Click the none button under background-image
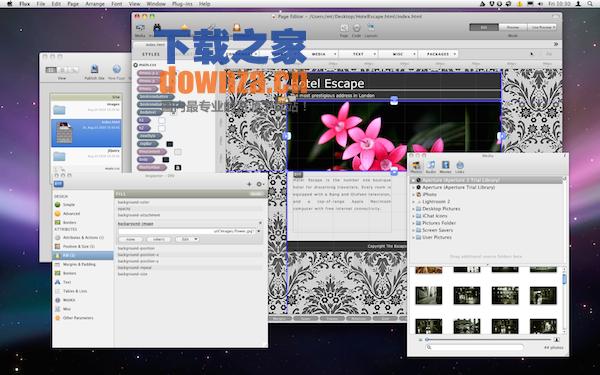600x375 pixels. [131, 239]
